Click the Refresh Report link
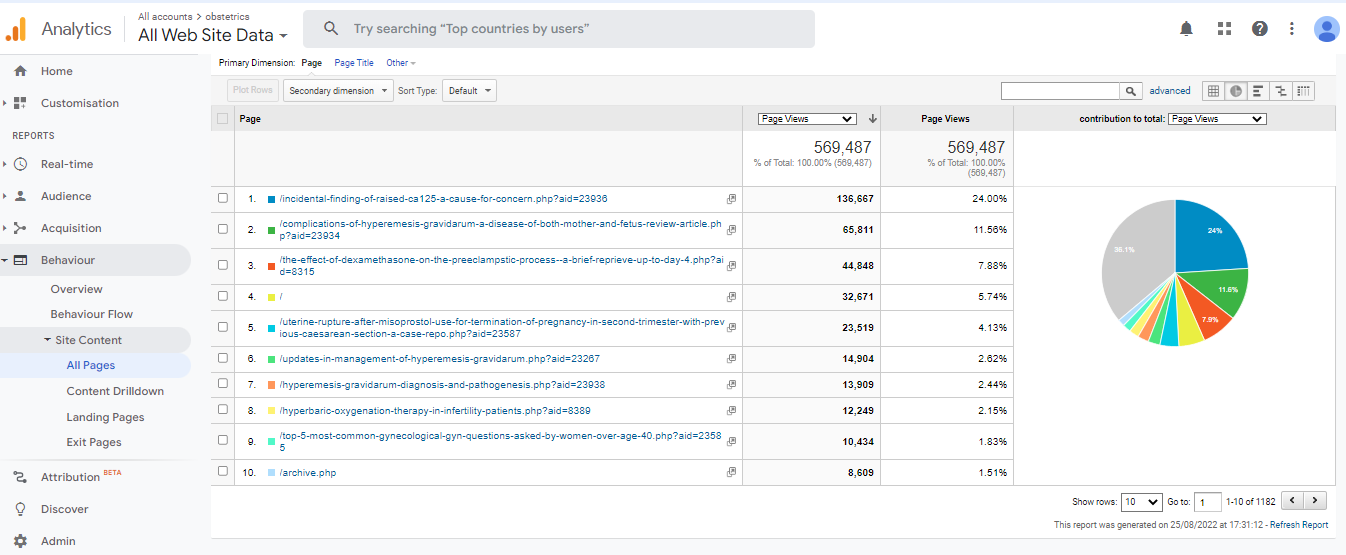The image size is (1346, 555). (x=1299, y=525)
